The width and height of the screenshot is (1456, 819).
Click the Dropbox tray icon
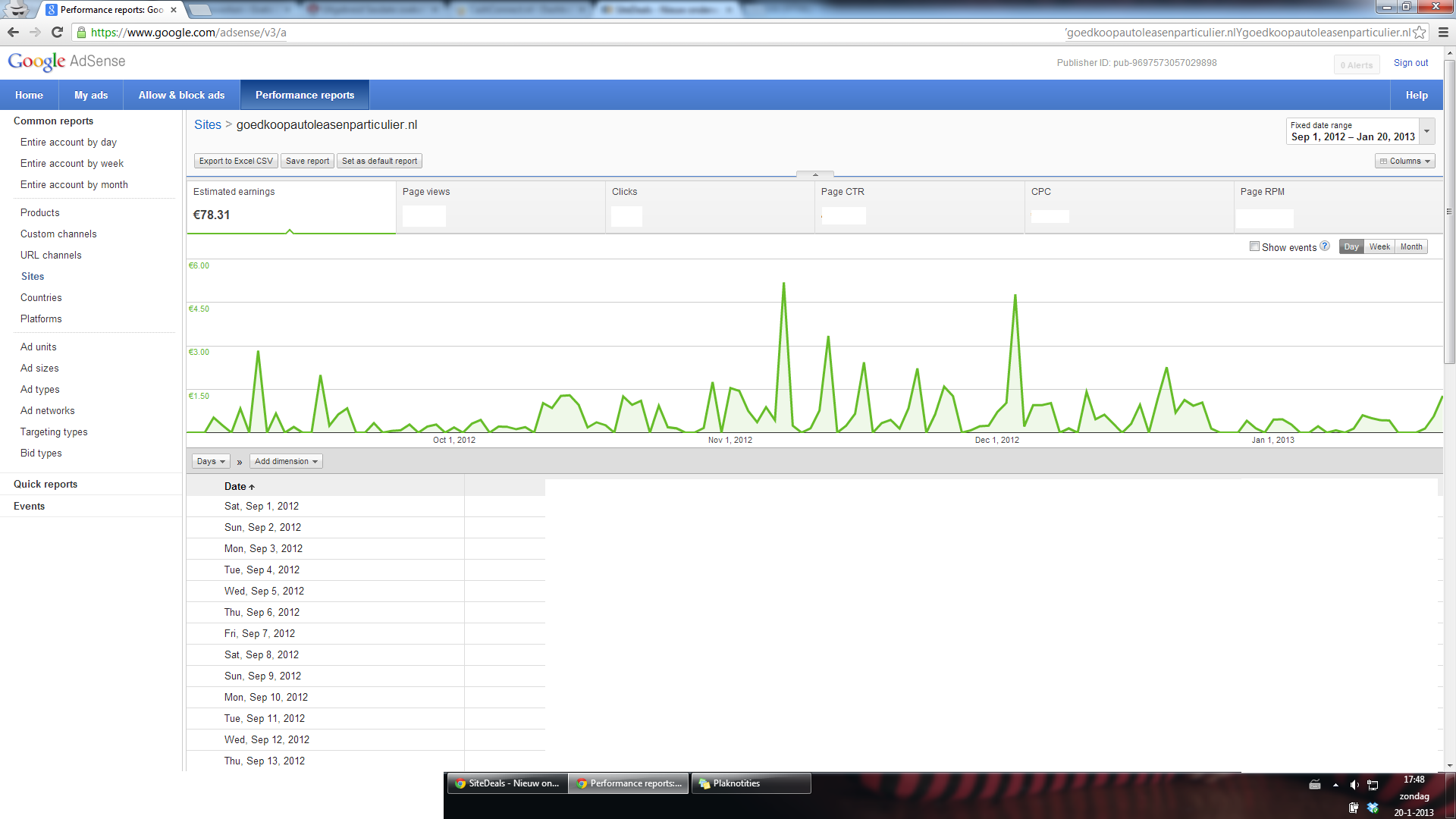(x=1373, y=808)
